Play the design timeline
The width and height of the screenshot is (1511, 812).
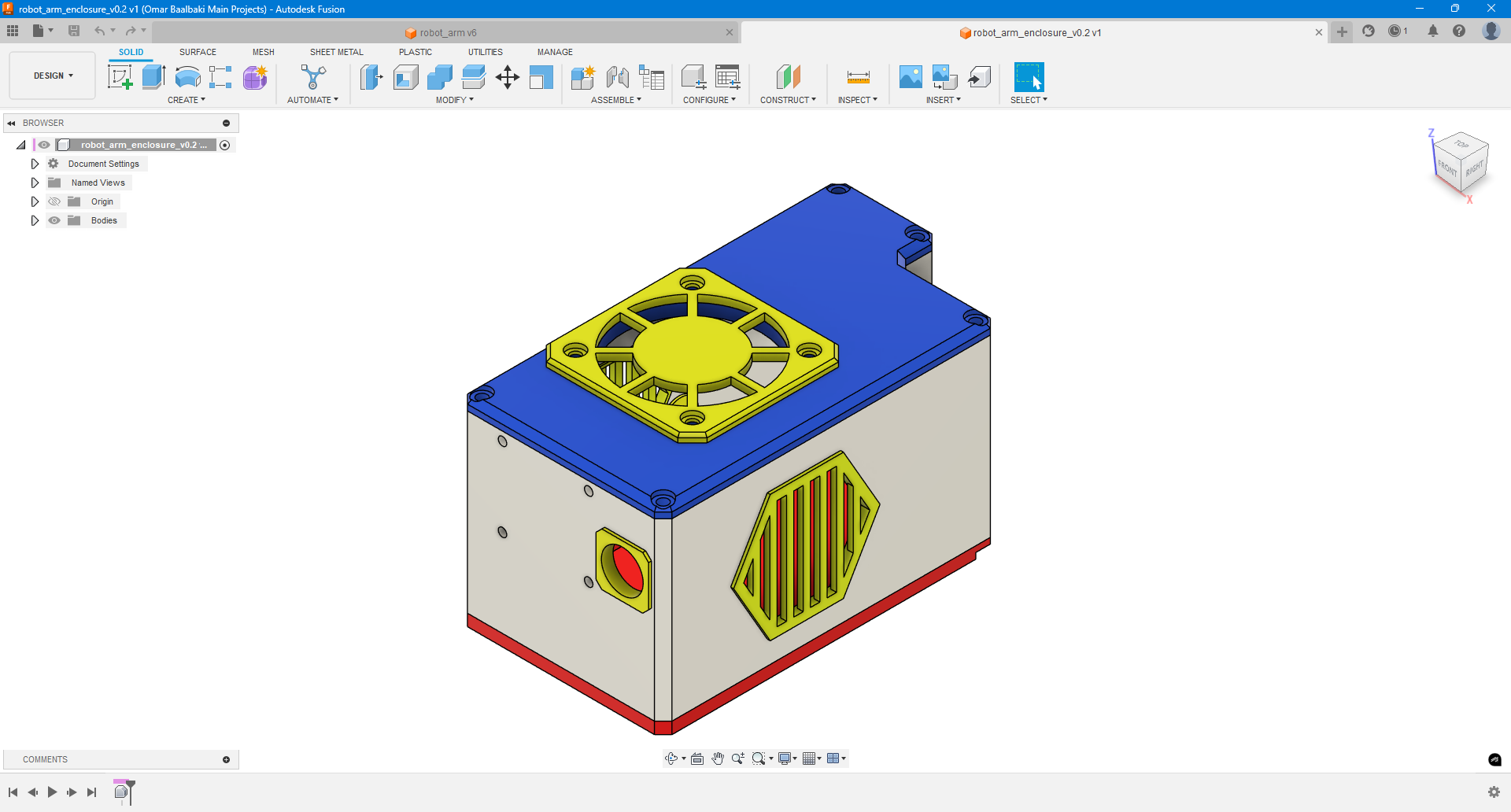coord(52,792)
